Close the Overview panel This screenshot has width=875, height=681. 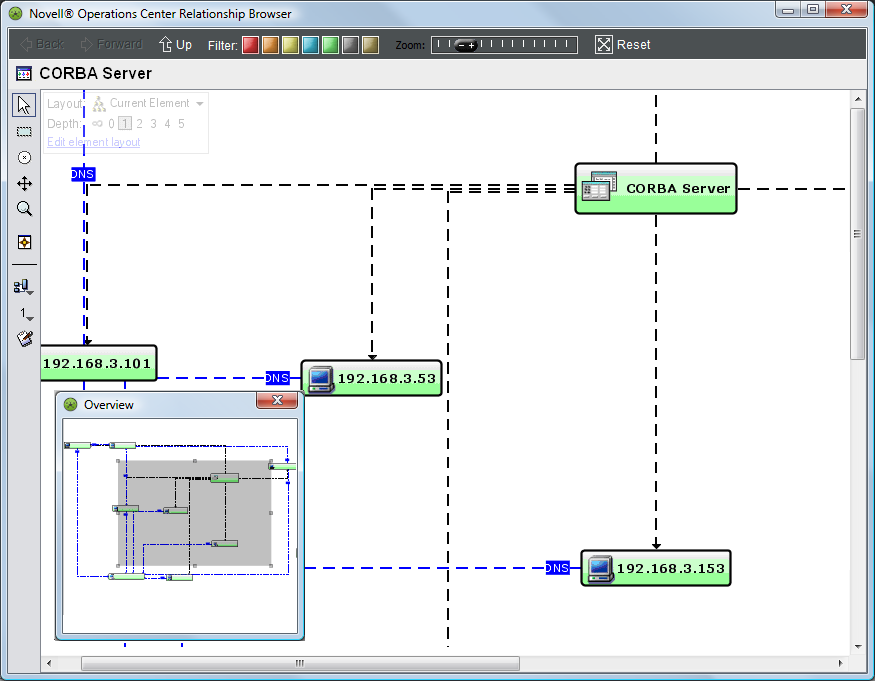coord(277,400)
